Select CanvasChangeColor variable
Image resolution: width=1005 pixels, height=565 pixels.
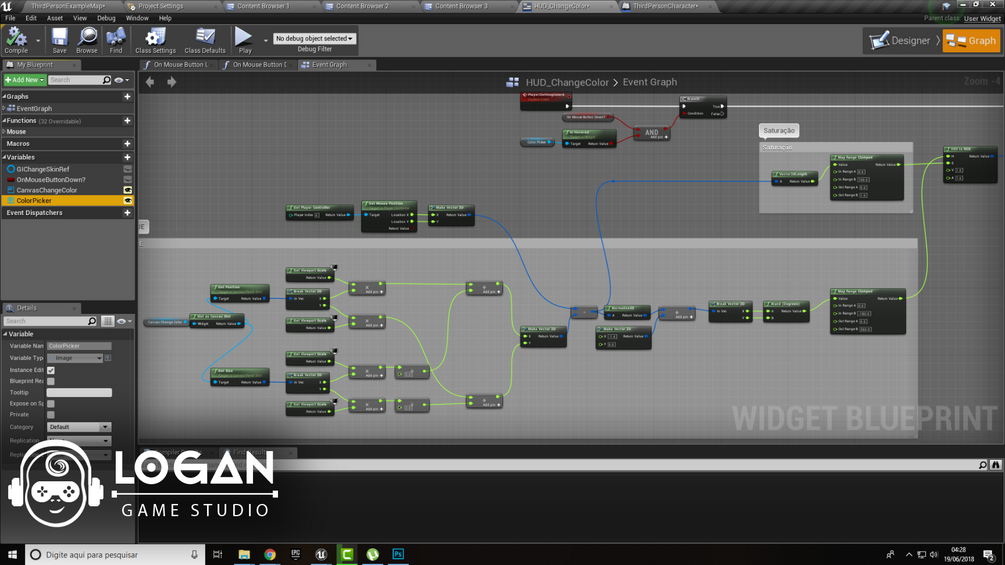47,190
